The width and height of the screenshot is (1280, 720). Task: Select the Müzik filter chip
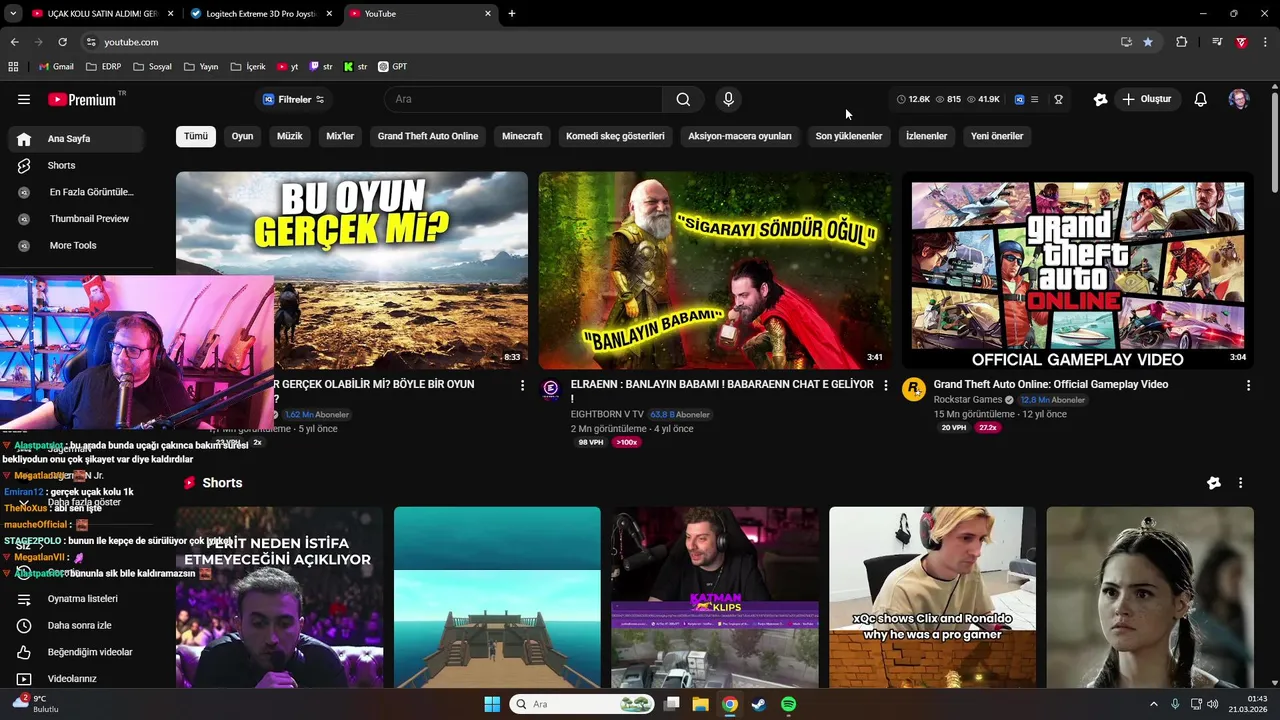tap(290, 136)
